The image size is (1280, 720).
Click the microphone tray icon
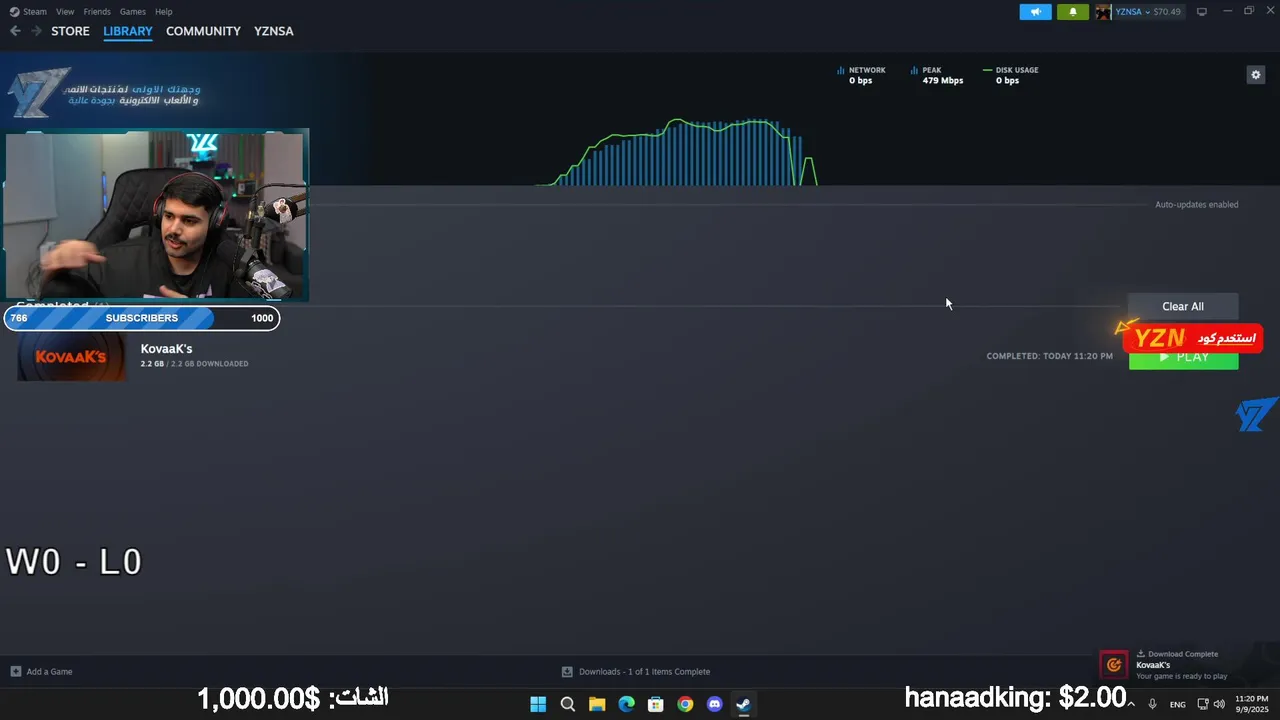(x=1152, y=704)
